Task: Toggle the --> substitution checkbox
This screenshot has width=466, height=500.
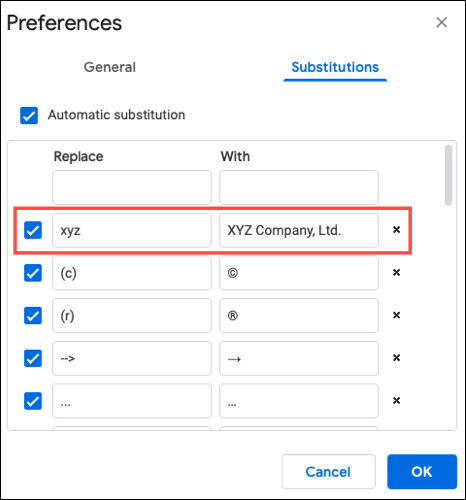Action: pyautogui.click(x=33, y=358)
